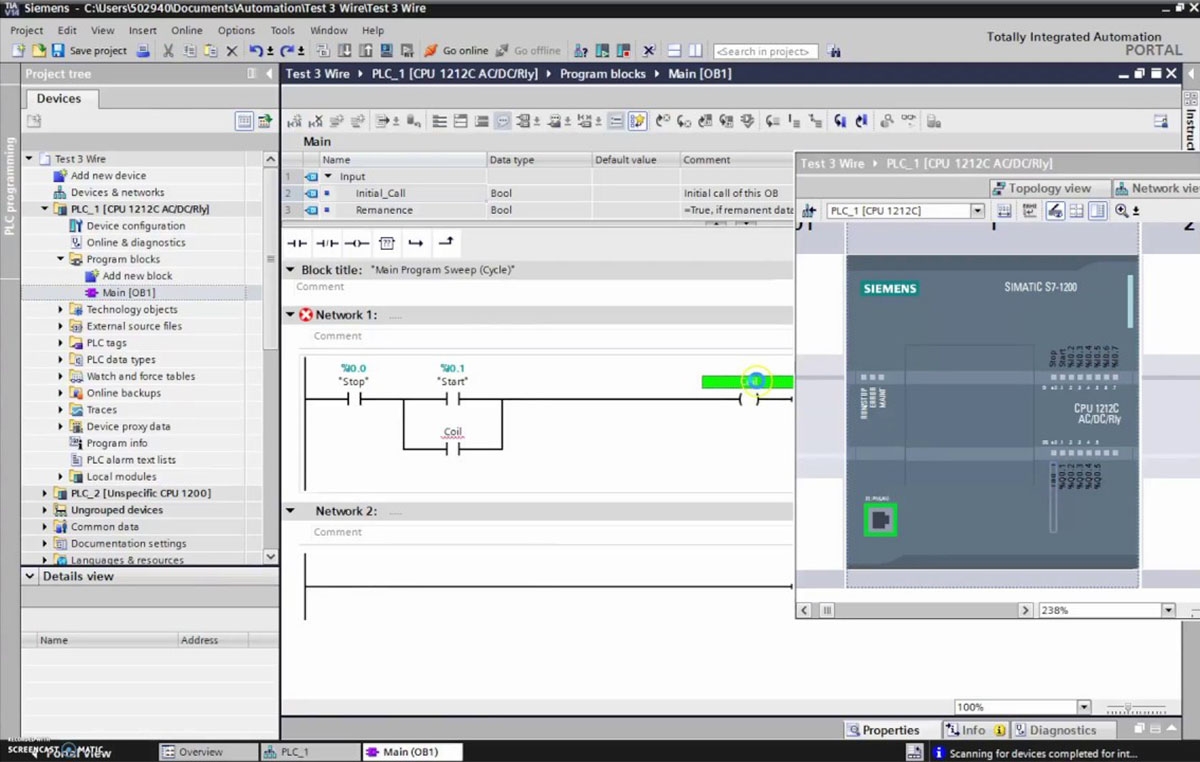
Task: Click the zoom slider in the editor footer
Action: coord(1136,707)
